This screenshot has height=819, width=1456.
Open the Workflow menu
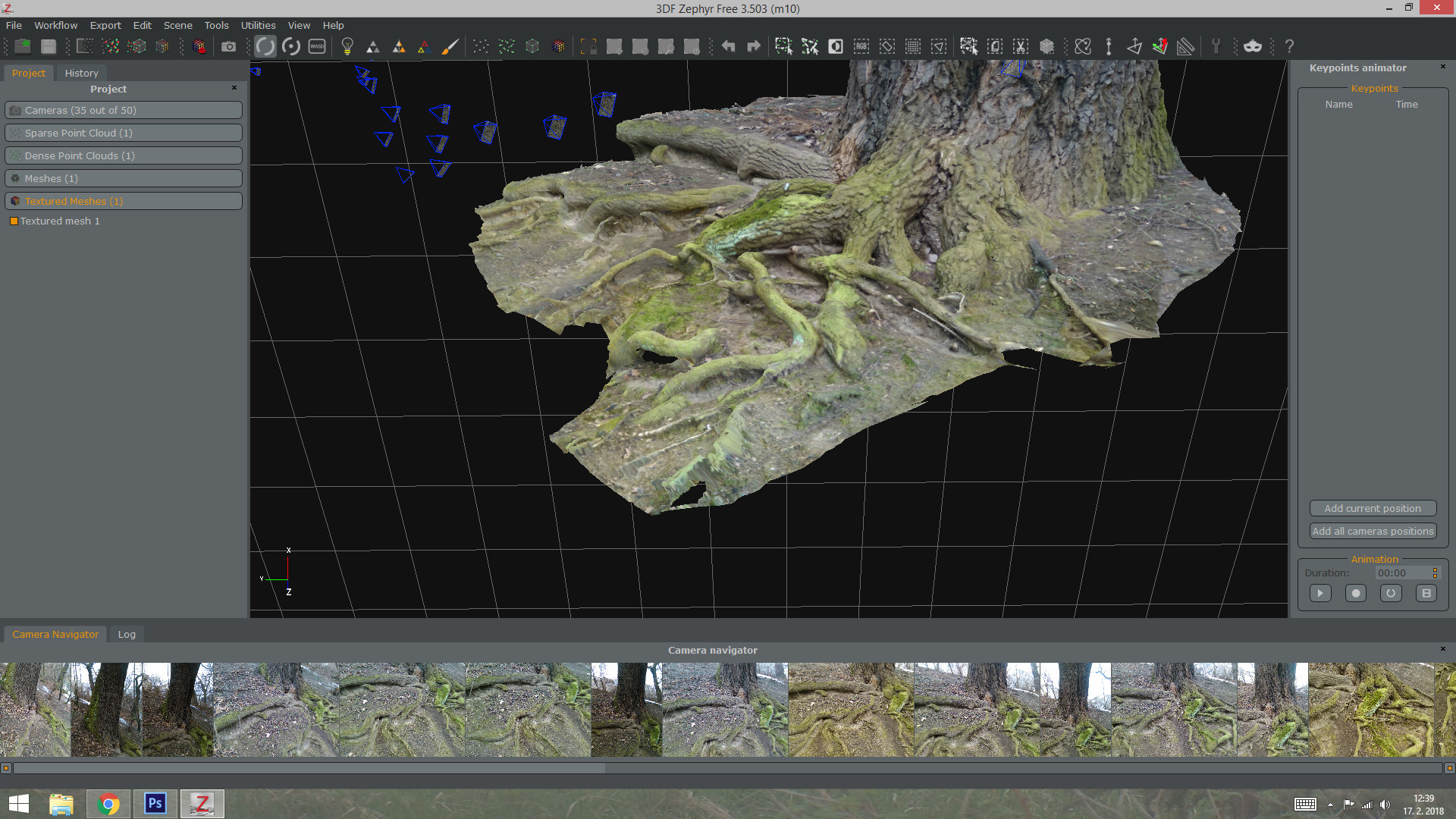[x=55, y=25]
